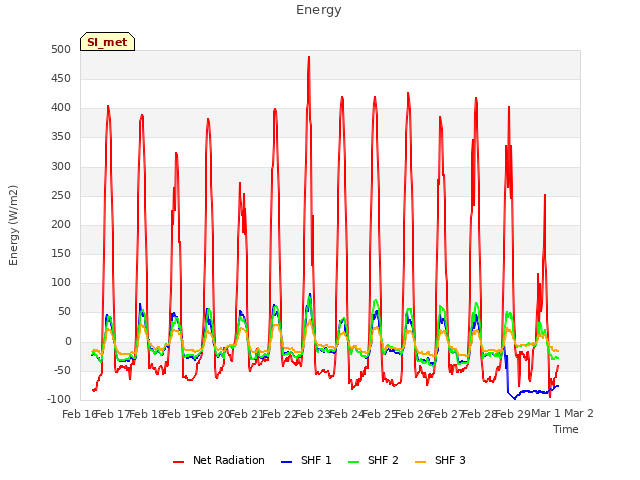Click the Energy chart title
640x480 pixels.
pos(319,10)
